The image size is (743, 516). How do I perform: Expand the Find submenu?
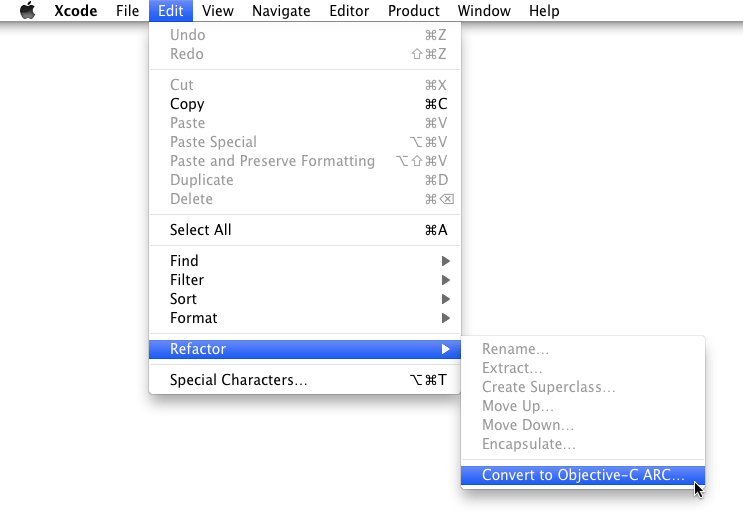point(184,261)
